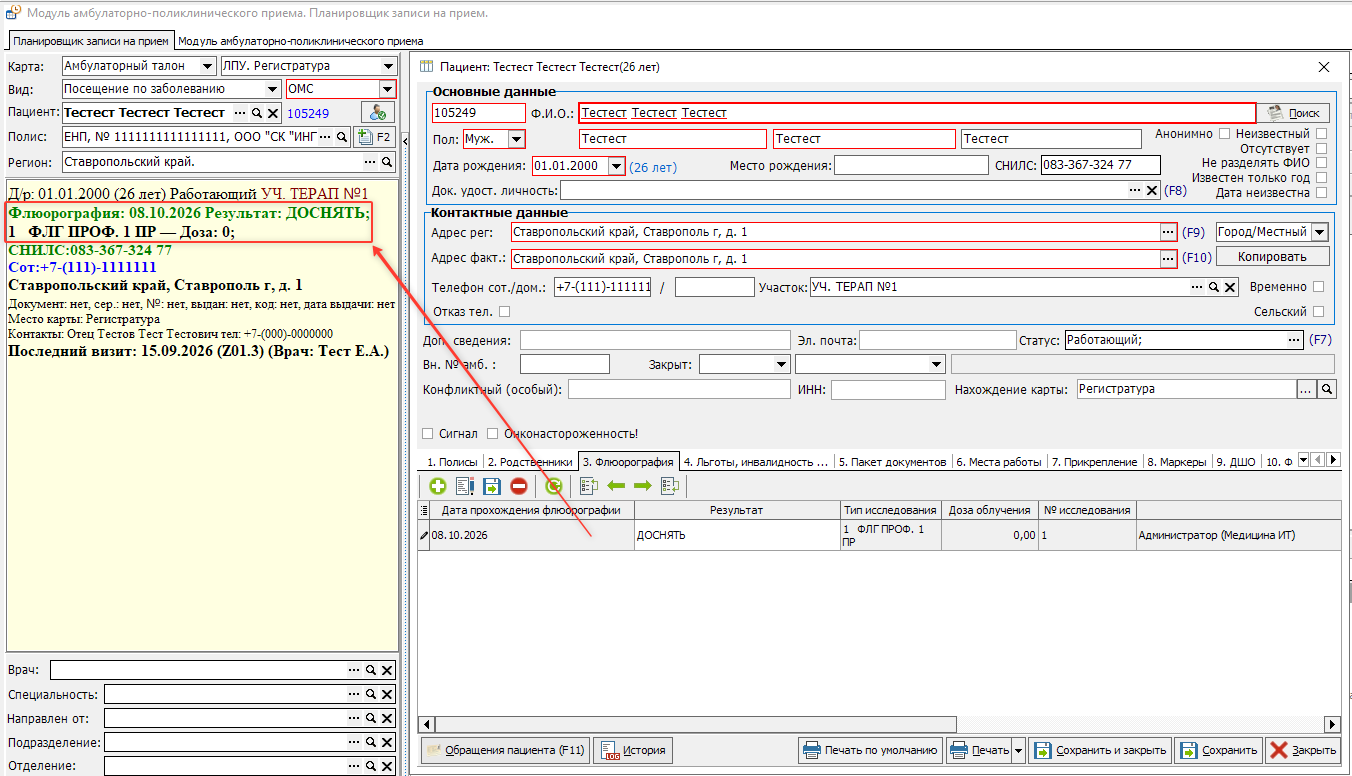Click the green left arrow navigation icon
The width and height of the screenshot is (1352, 776).
[x=616, y=486]
